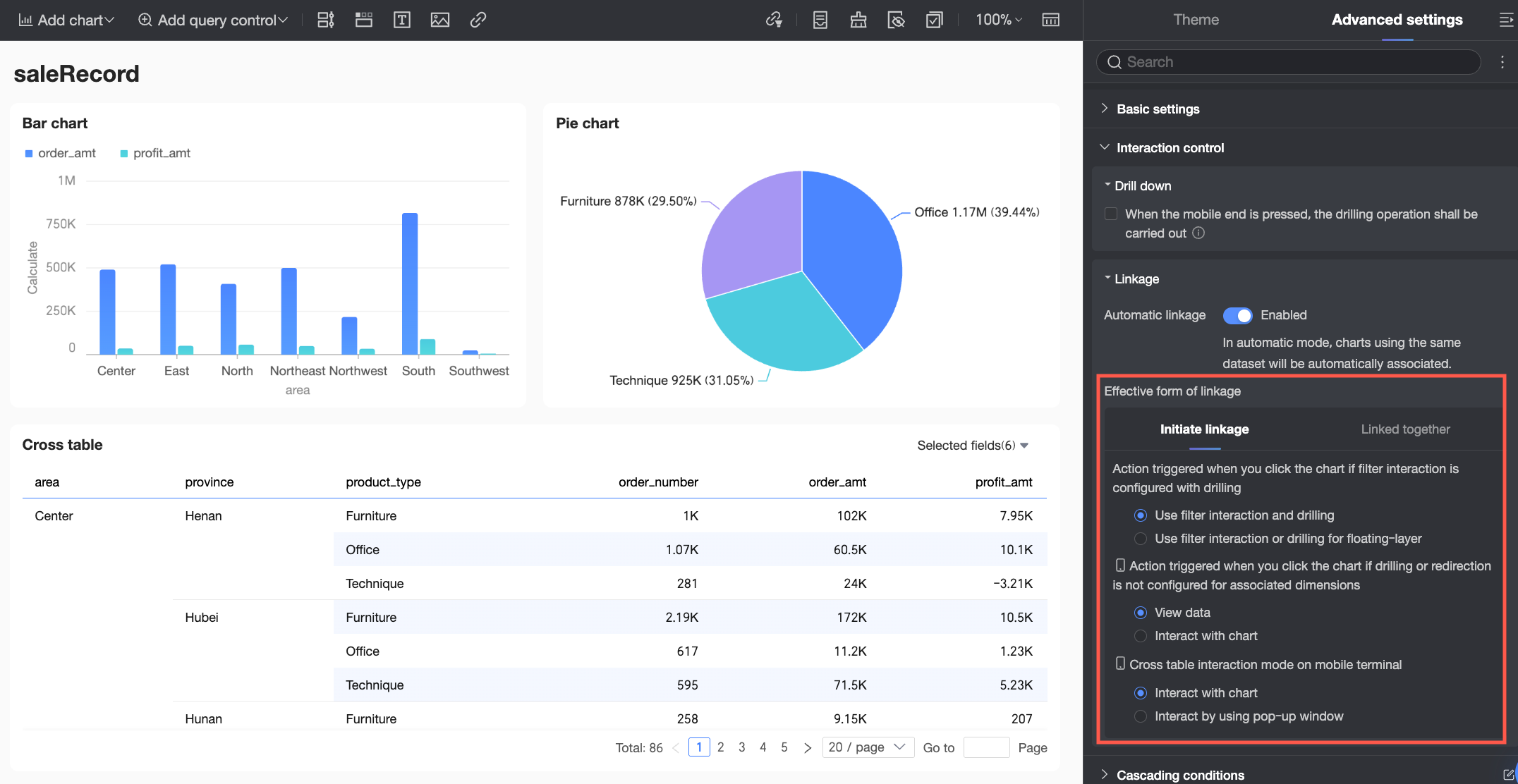Viewport: 1518px width, 784px height.
Task: Switch to the Theme tab
Action: click(x=1196, y=20)
